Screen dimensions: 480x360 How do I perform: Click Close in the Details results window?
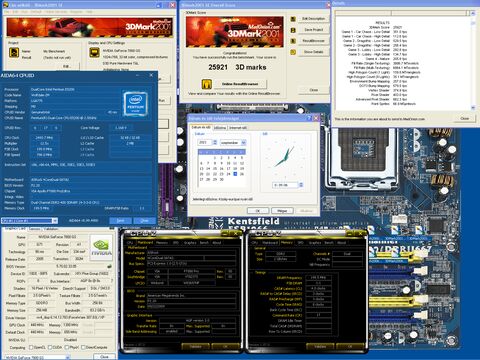465,119
